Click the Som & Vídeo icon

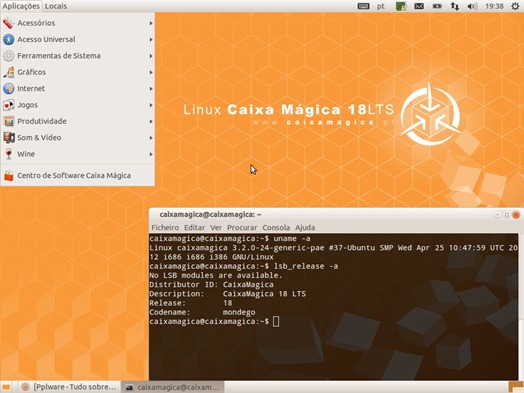point(8,138)
